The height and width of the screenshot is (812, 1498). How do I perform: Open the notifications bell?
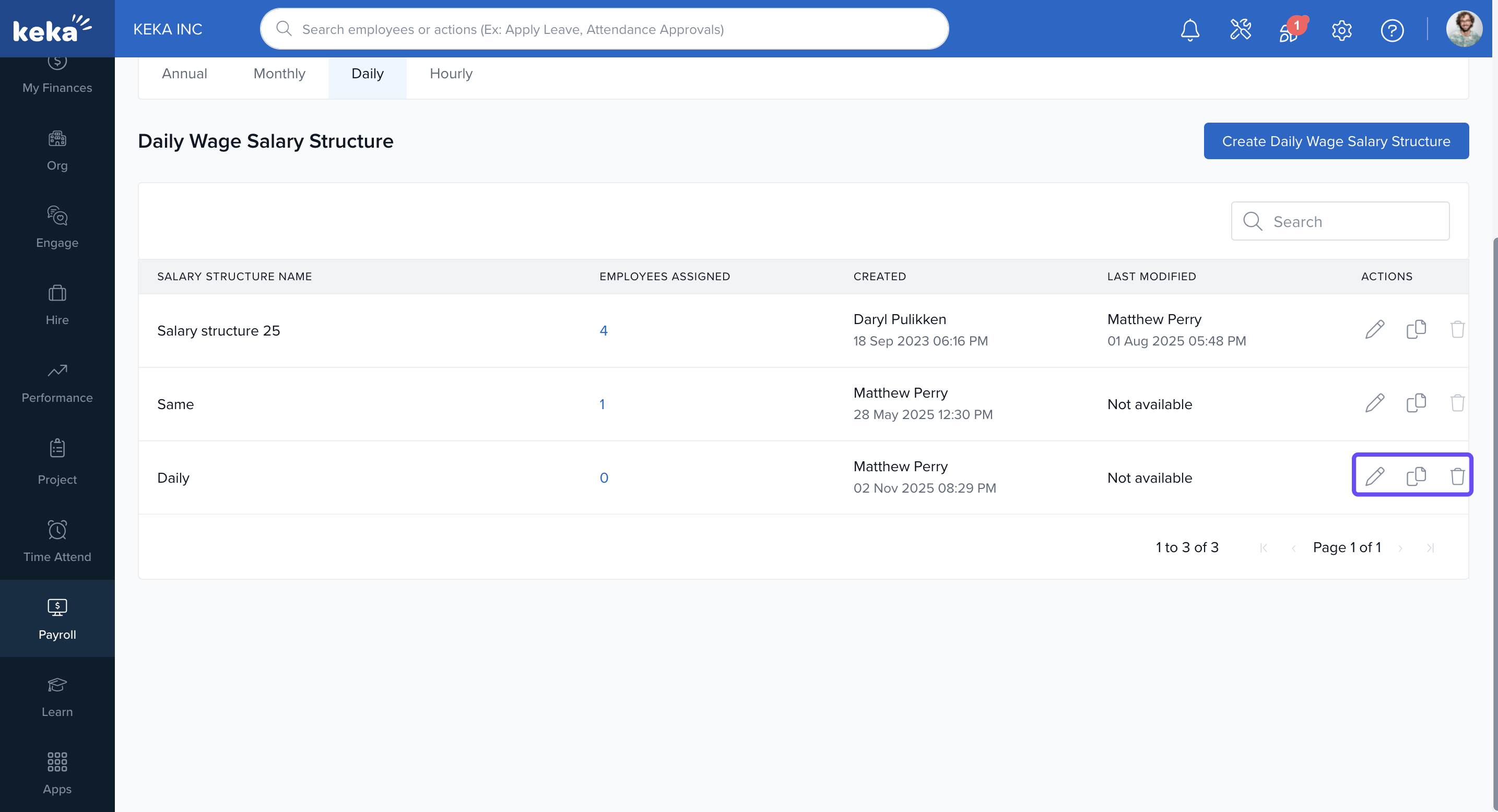[1190, 30]
